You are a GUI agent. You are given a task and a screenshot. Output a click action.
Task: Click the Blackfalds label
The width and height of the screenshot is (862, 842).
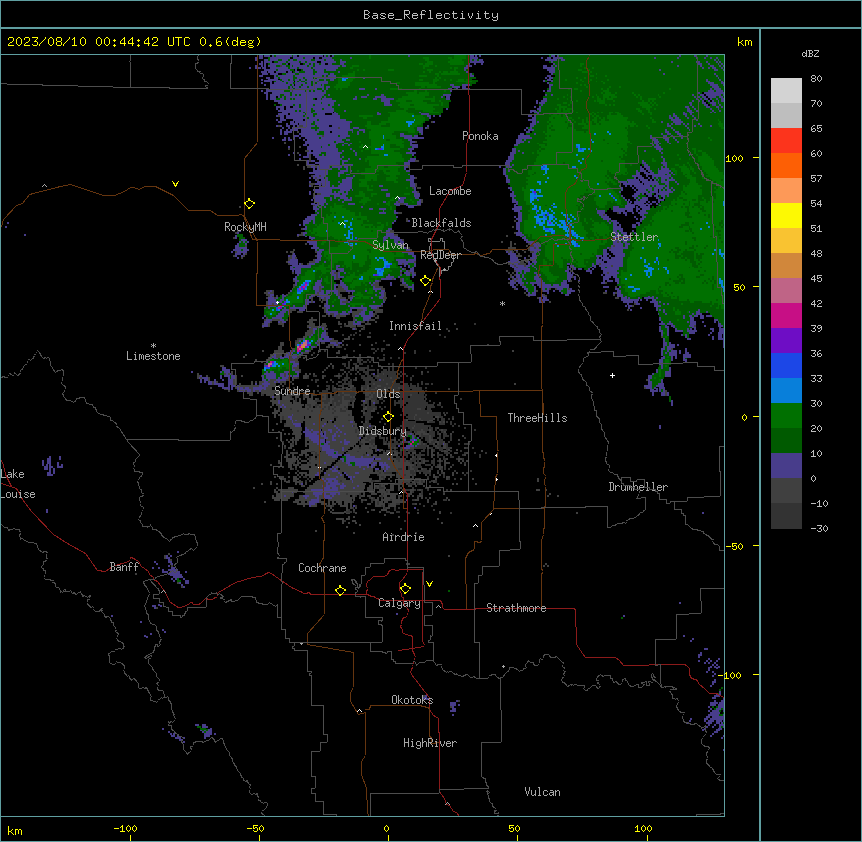point(441,223)
